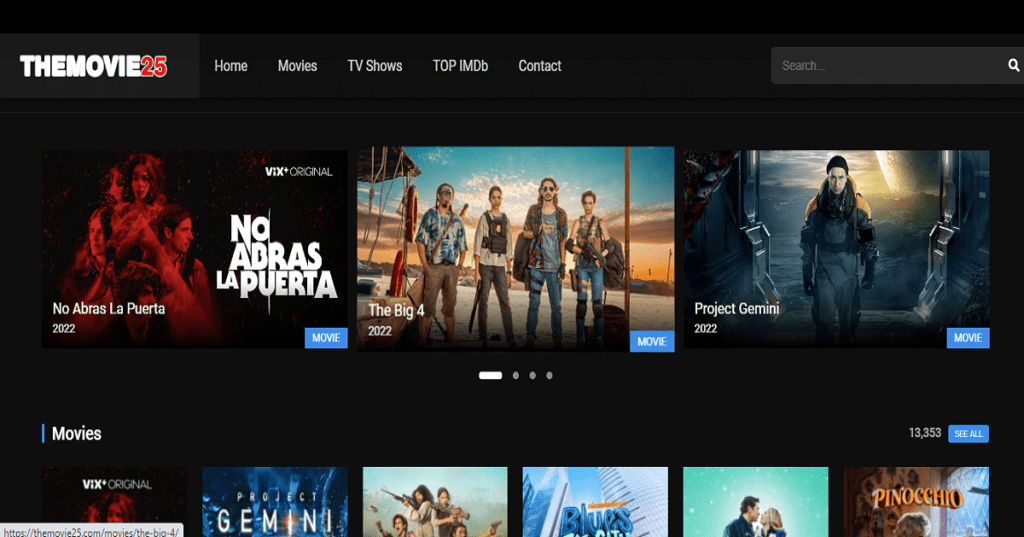The width and height of the screenshot is (1024, 537).
Task: Open ViX+ Original poster in Movies row
Action: coord(114,502)
